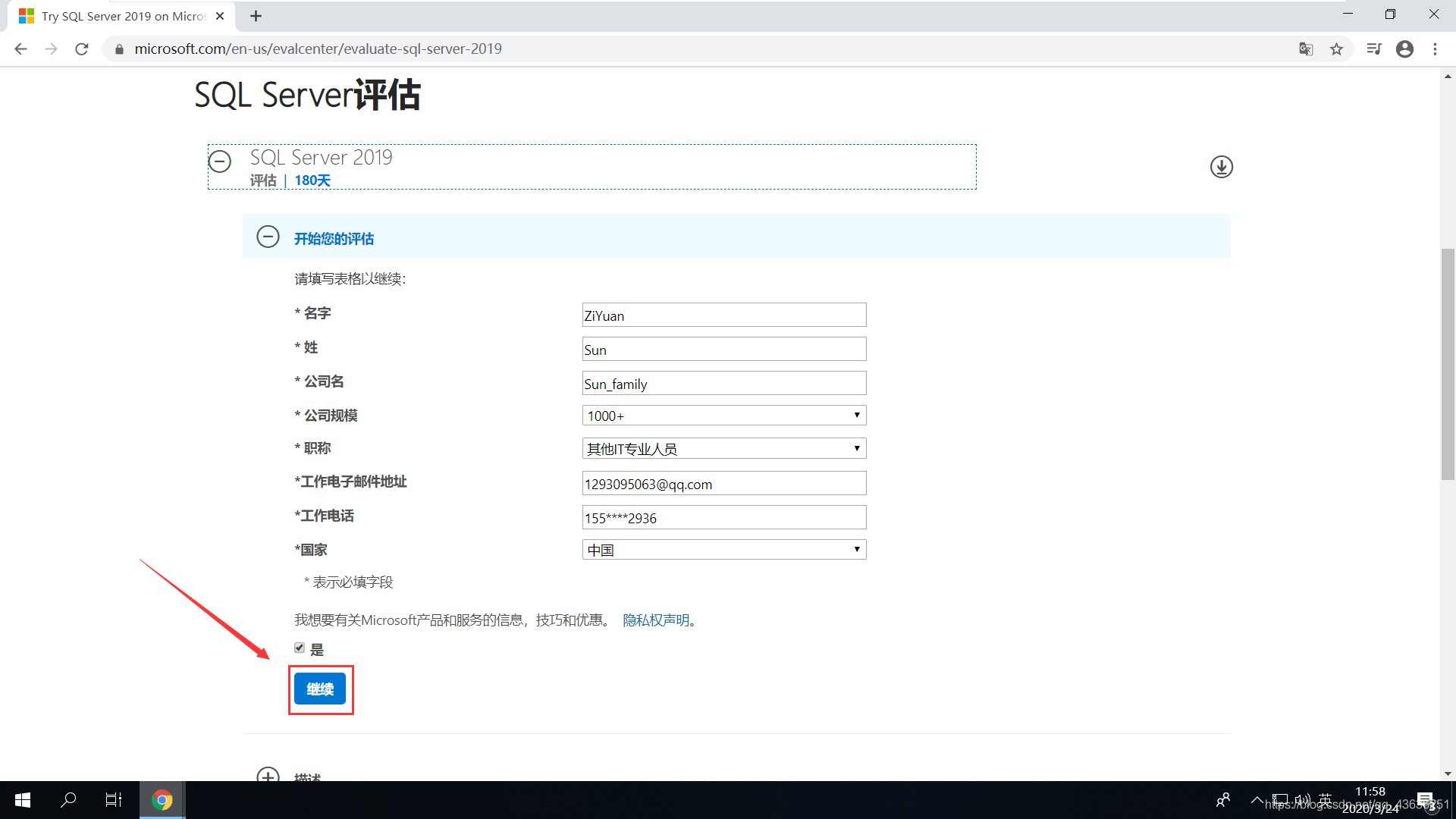1456x819 pixels.
Task: Close the Try SQL Server 2019 tab
Action: pyautogui.click(x=220, y=16)
